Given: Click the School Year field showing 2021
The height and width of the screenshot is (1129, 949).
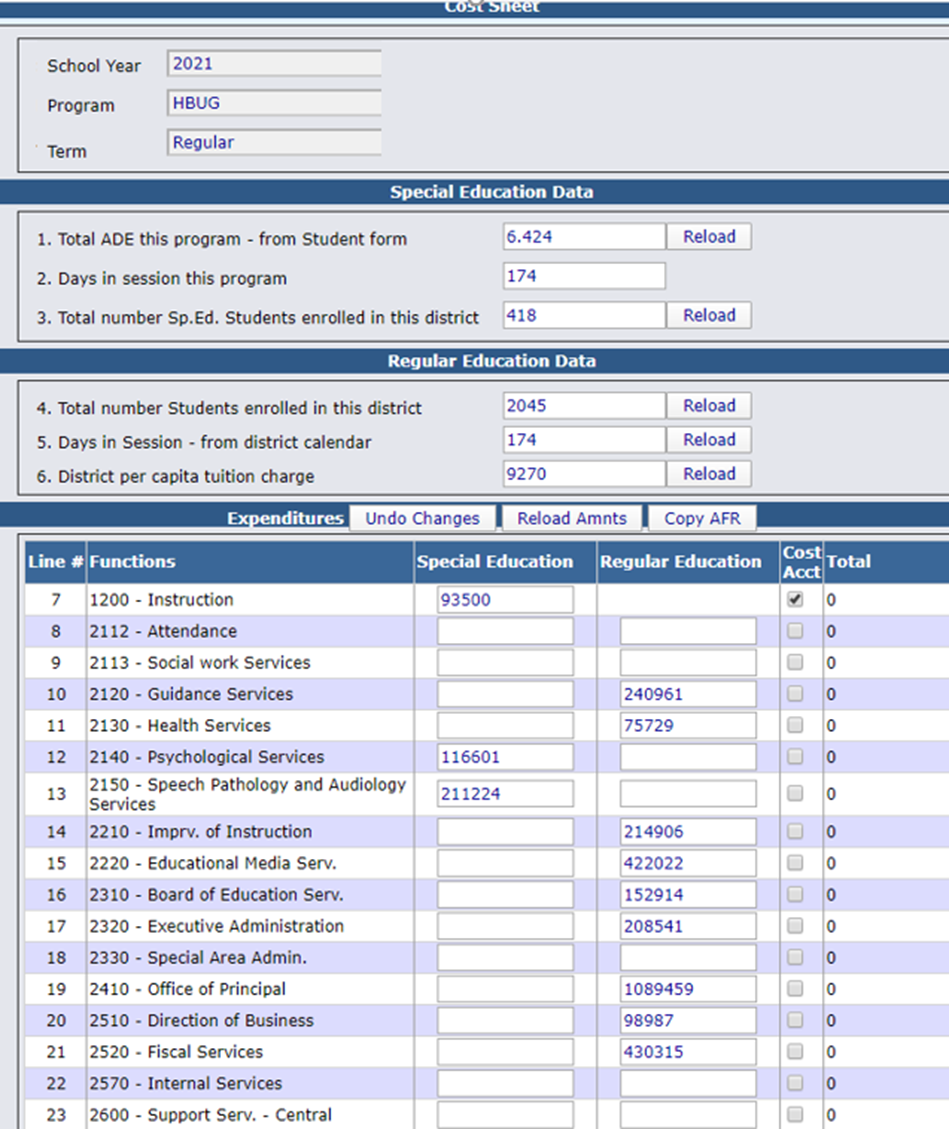Looking at the screenshot, I should tap(274, 63).
